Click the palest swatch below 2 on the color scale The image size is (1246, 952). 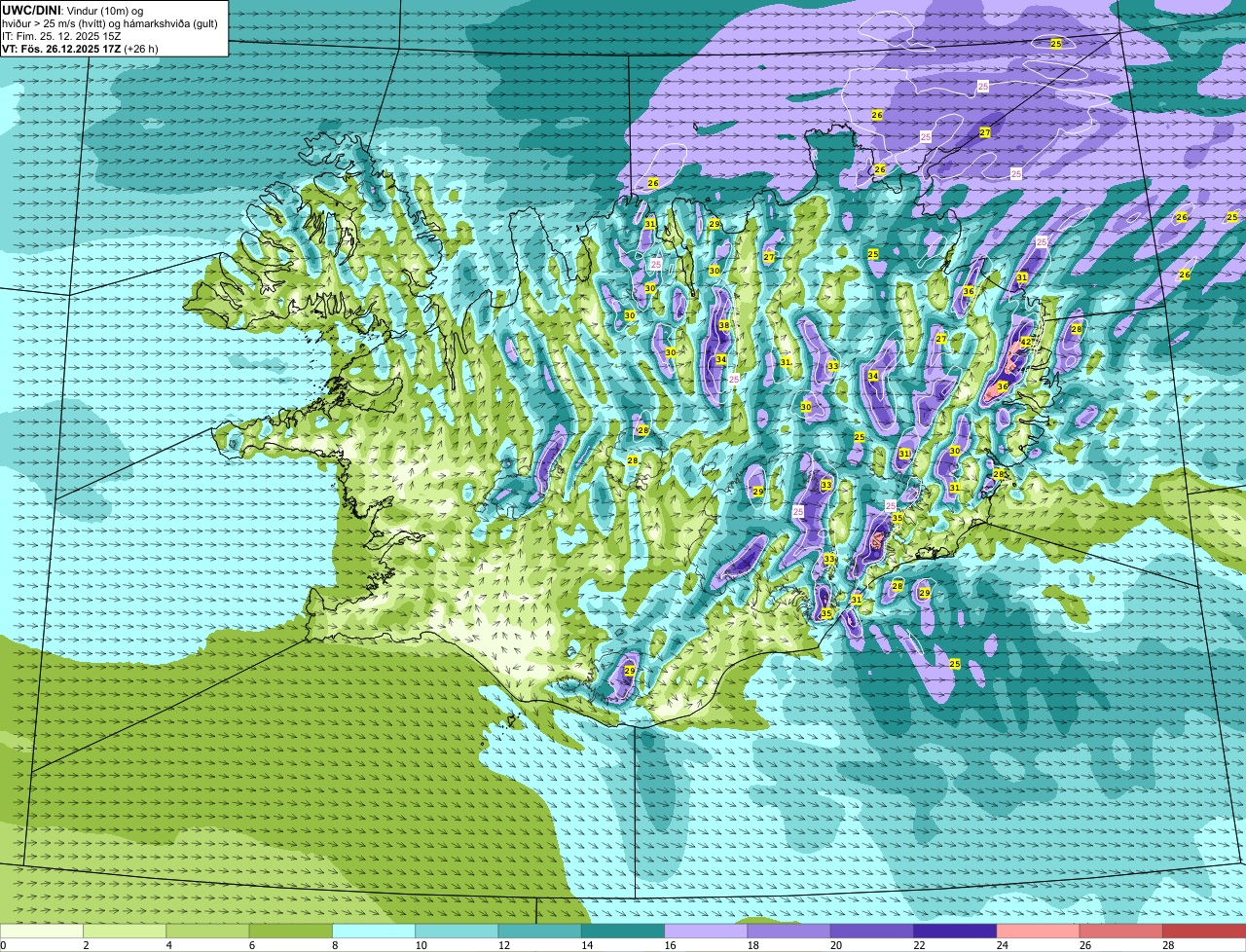click(x=42, y=931)
